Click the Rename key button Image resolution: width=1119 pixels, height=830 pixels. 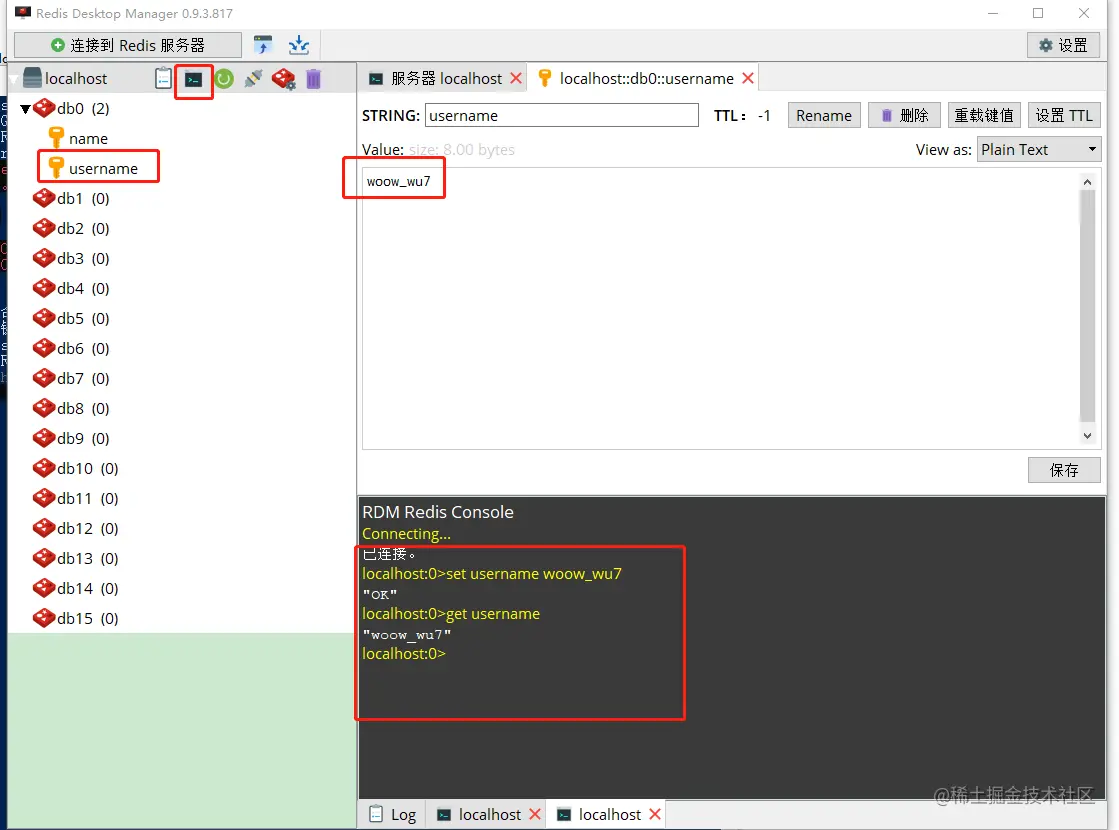824,116
